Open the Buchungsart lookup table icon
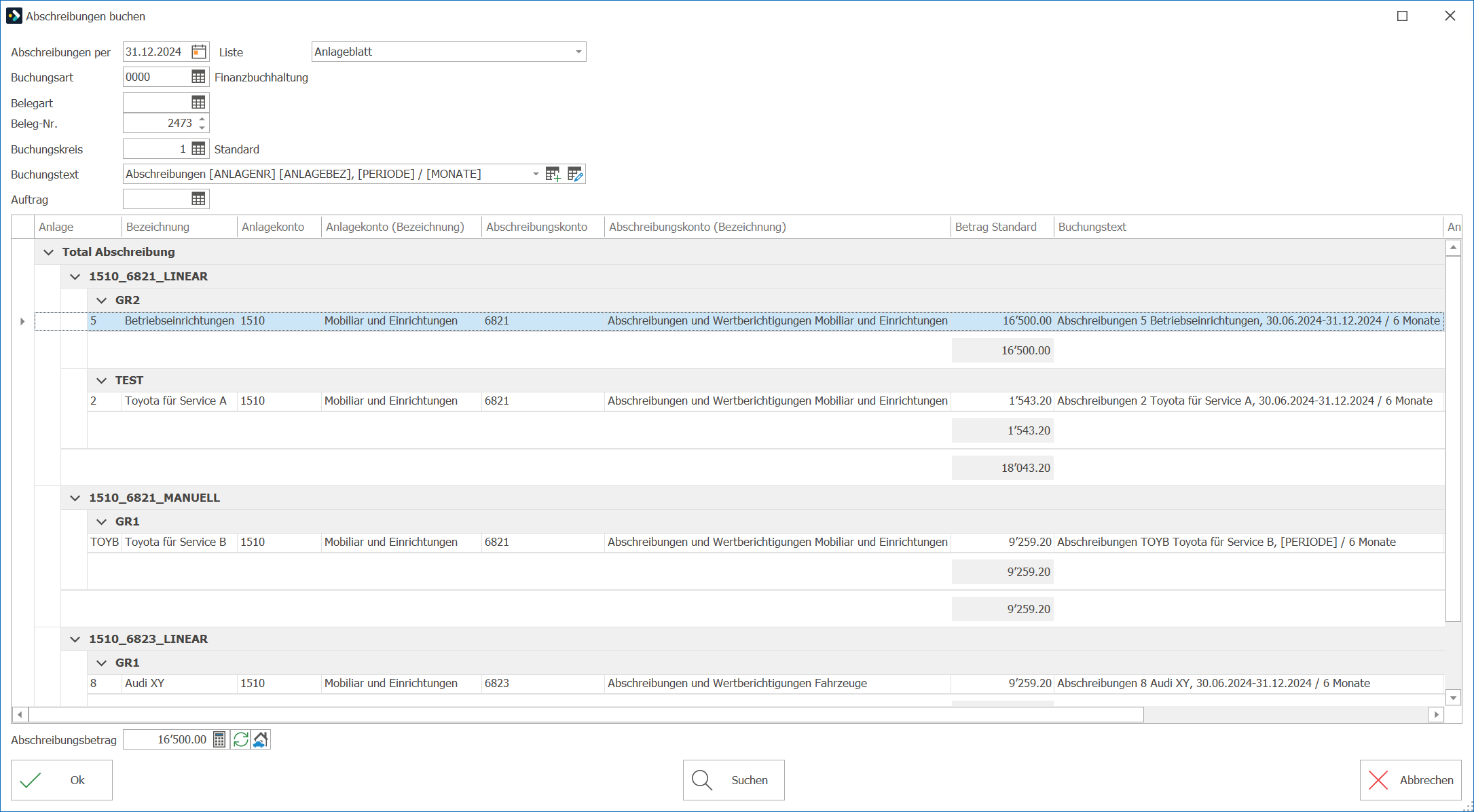The width and height of the screenshot is (1474, 812). pyautogui.click(x=198, y=77)
